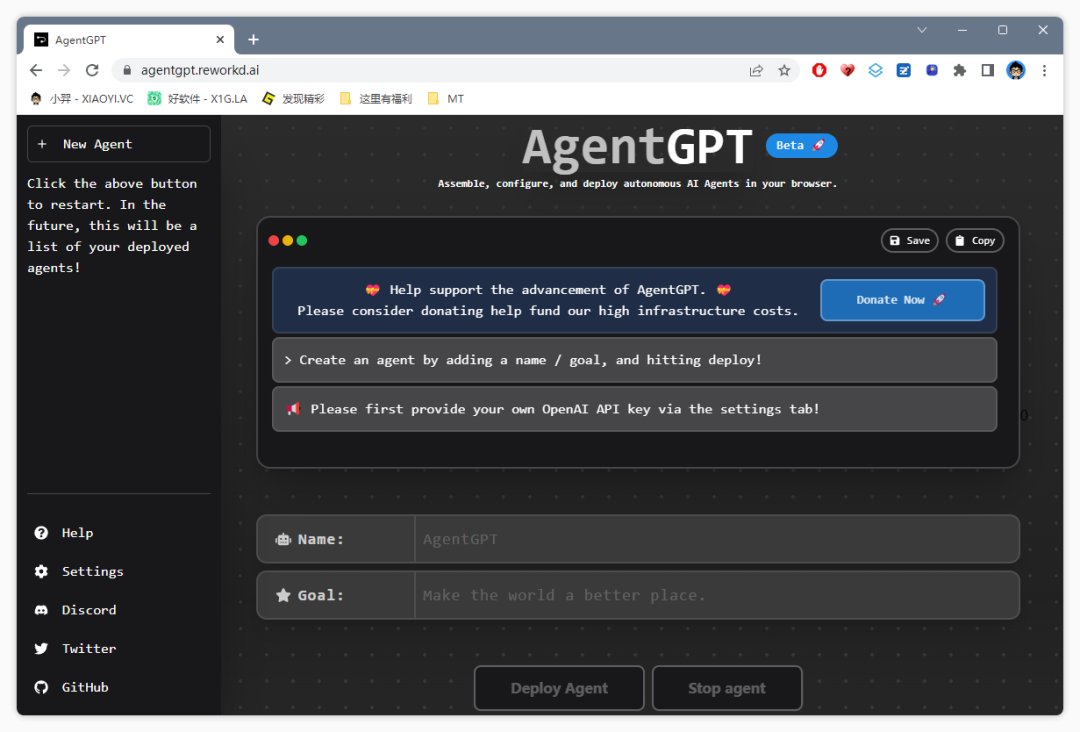Click the site lock icon

pos(127,70)
